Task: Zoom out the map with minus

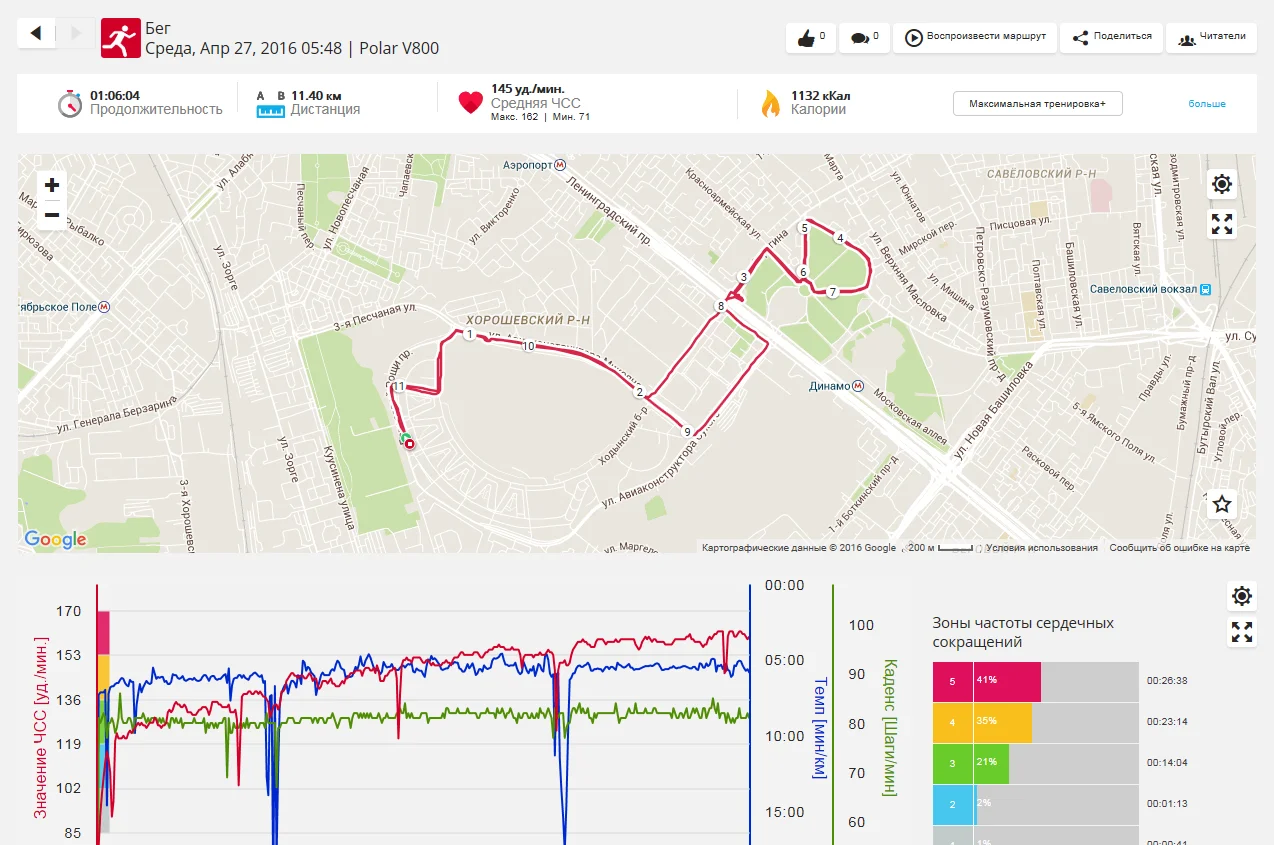Action: tap(52, 215)
